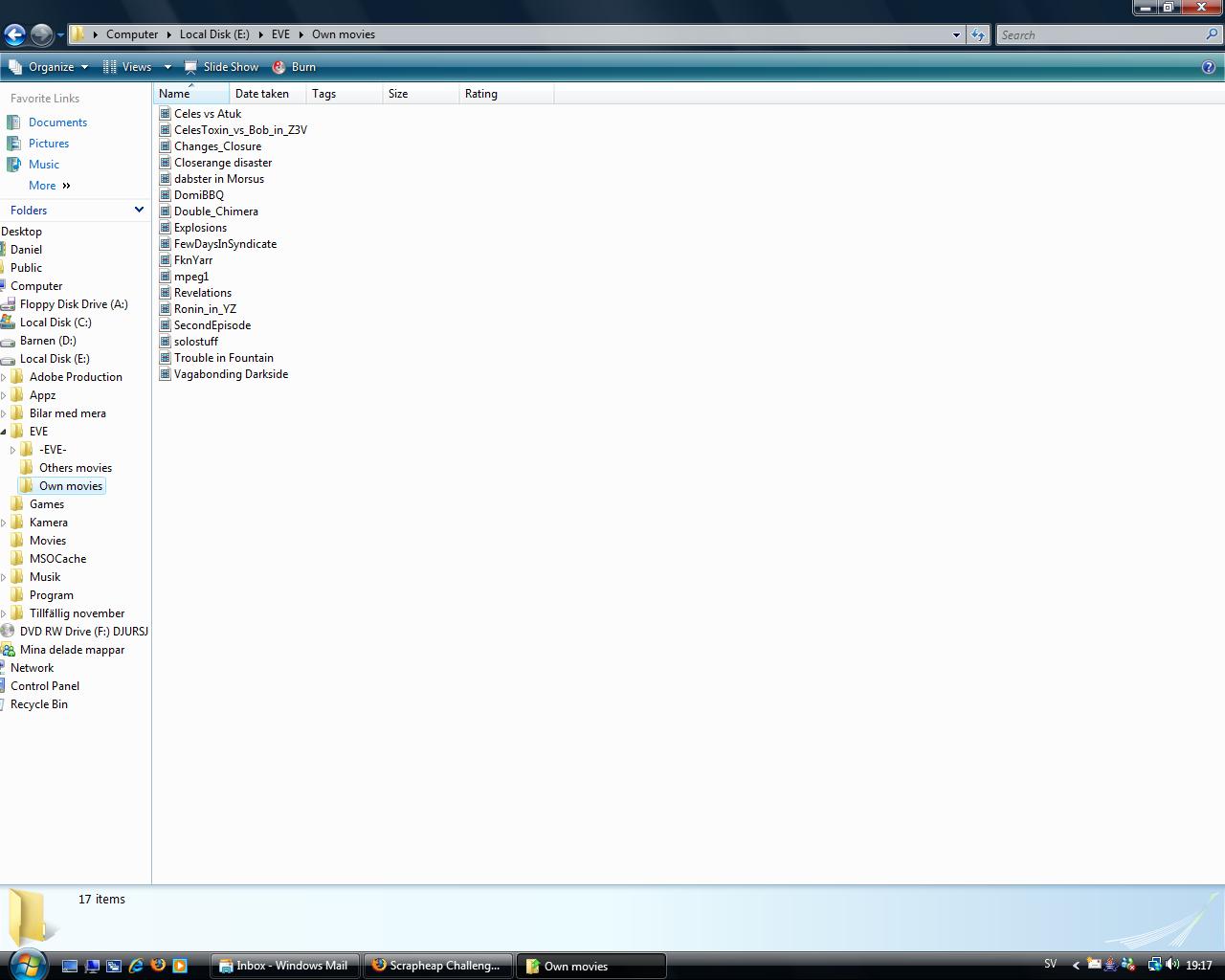1225x980 pixels.
Task: Go to EVE in address breadcrumb
Action: click(280, 34)
